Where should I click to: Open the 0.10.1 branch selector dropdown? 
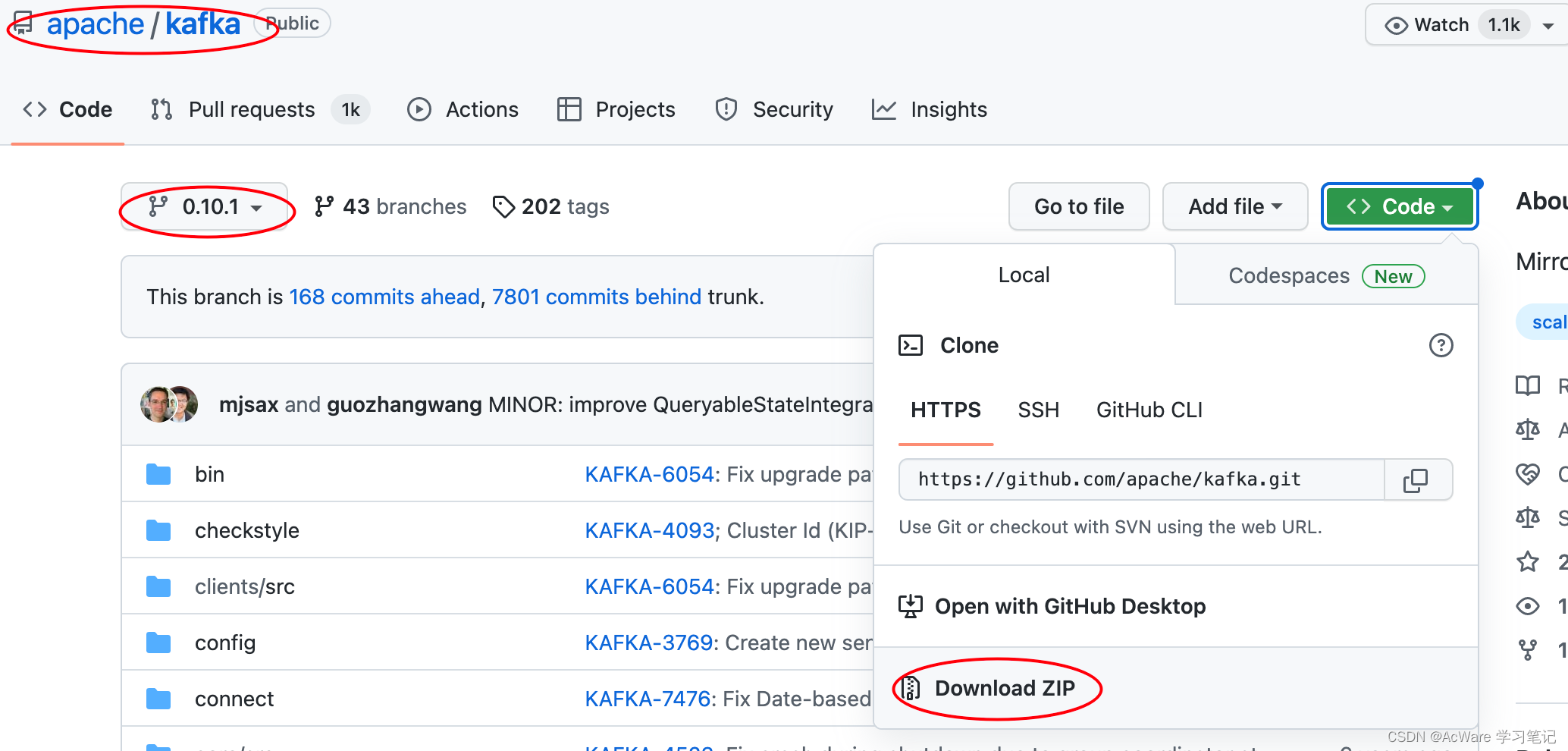pos(205,206)
